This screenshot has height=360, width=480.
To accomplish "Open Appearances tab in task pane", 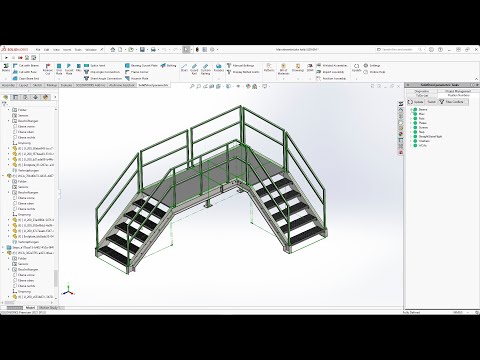I will point(401,134).
